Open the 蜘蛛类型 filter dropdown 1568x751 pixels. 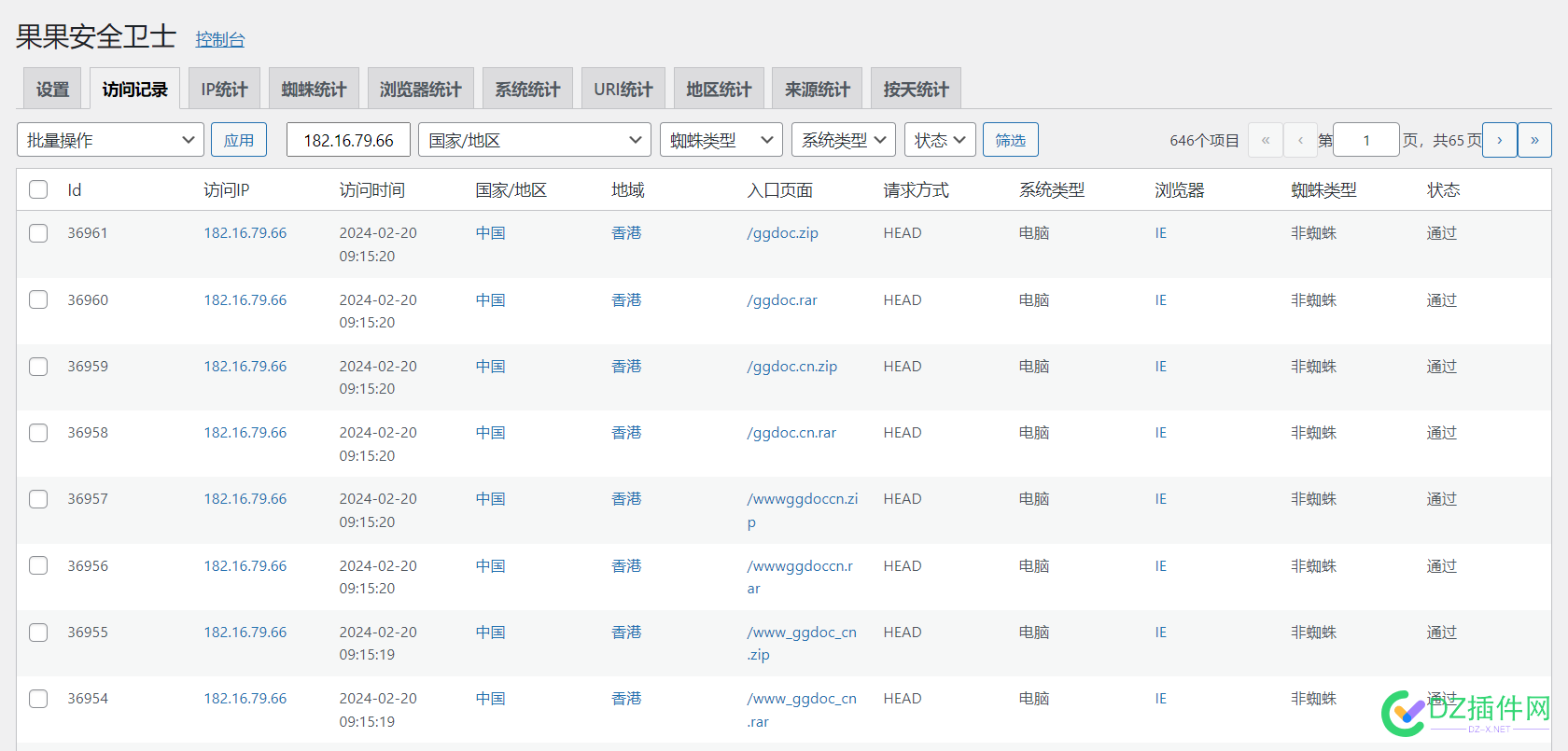(721, 140)
